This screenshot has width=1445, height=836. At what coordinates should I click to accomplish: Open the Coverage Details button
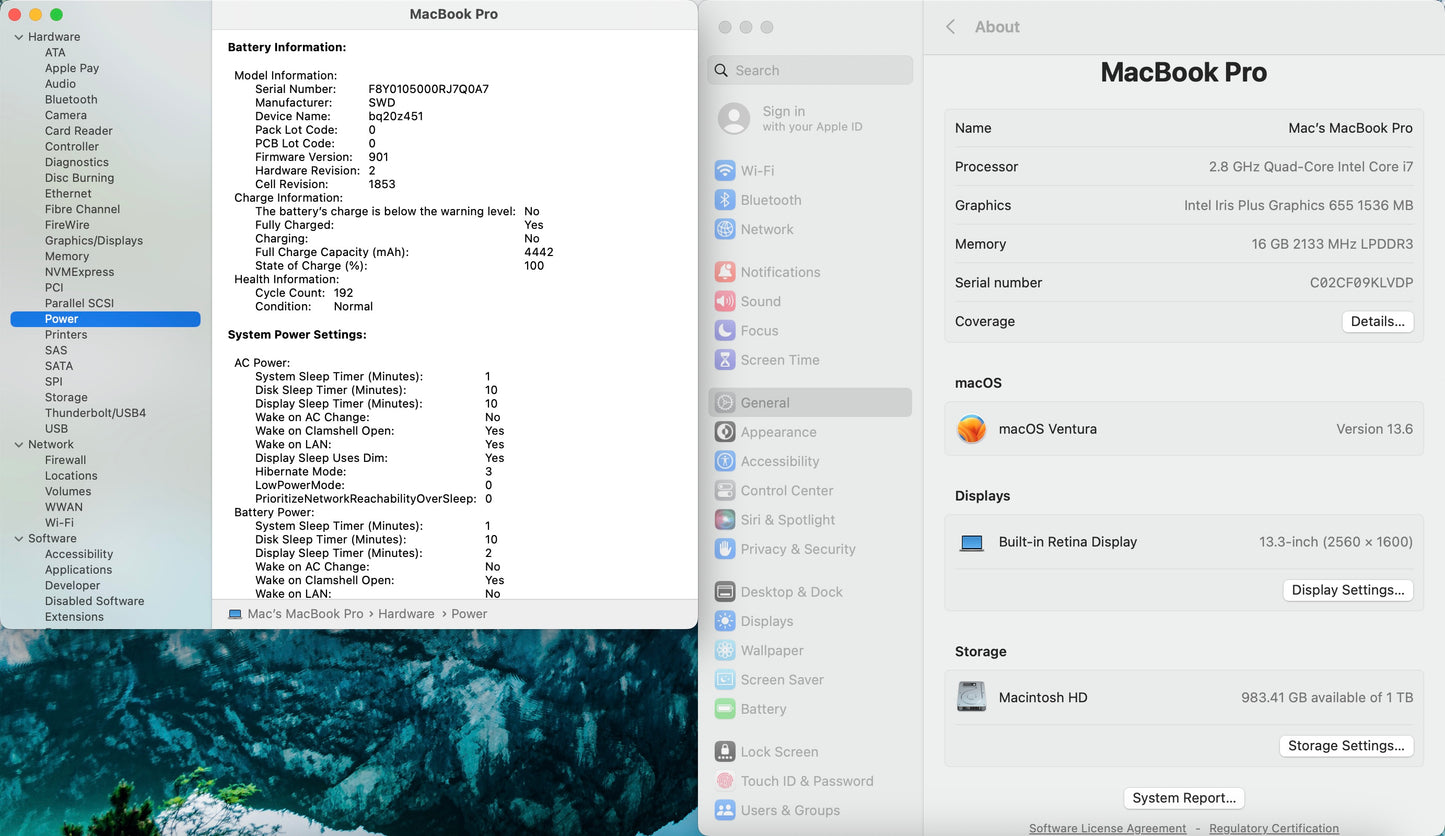tap(1377, 322)
